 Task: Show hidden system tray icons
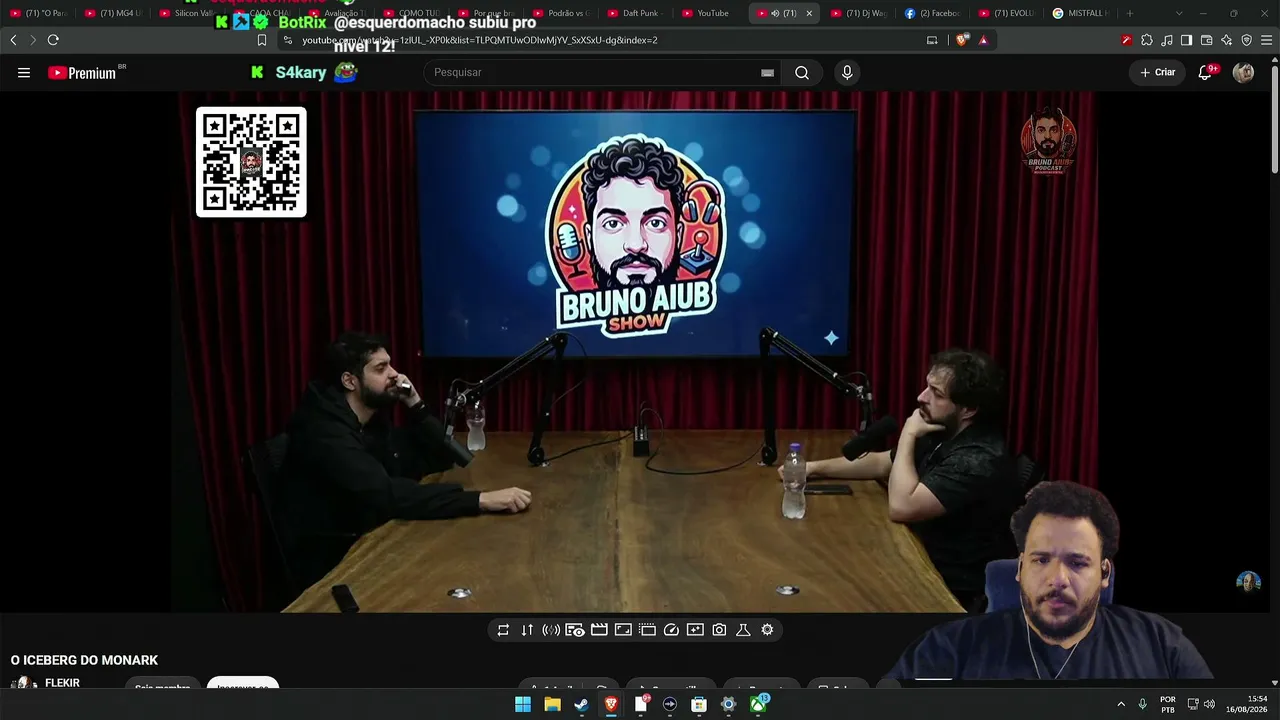coord(1121,705)
